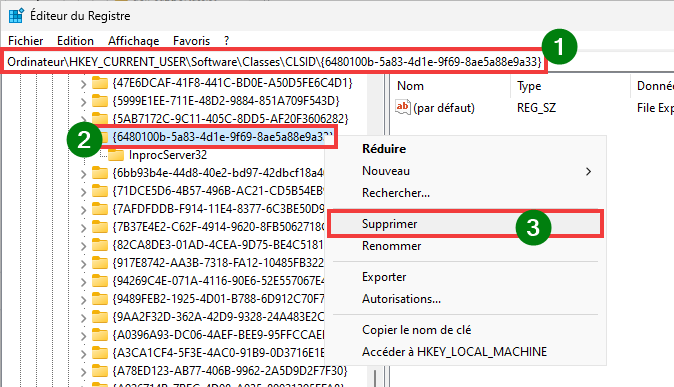Click the folder icon of {917E8742-AA3B...}
The width and height of the screenshot is (674, 387).
click(100, 263)
